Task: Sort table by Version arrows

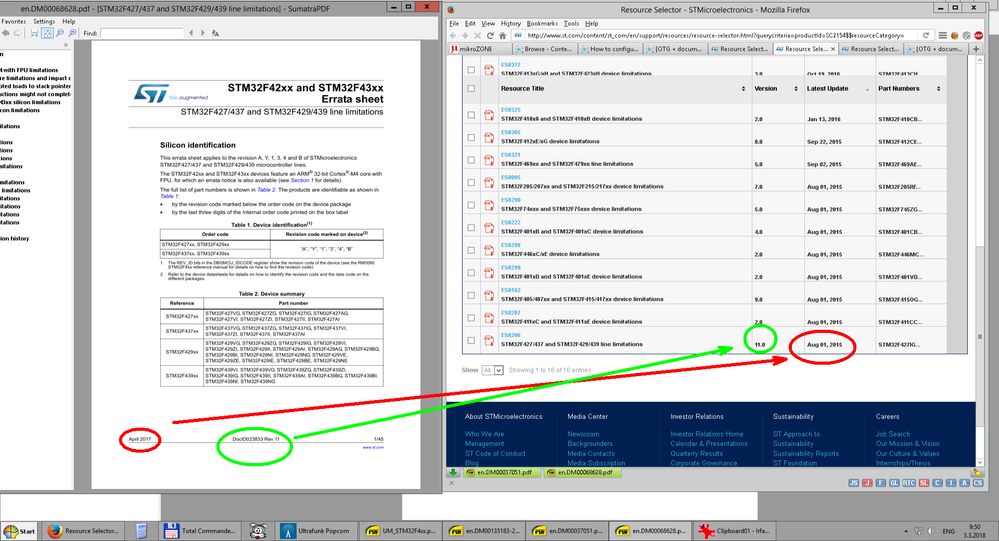Action: [796, 89]
